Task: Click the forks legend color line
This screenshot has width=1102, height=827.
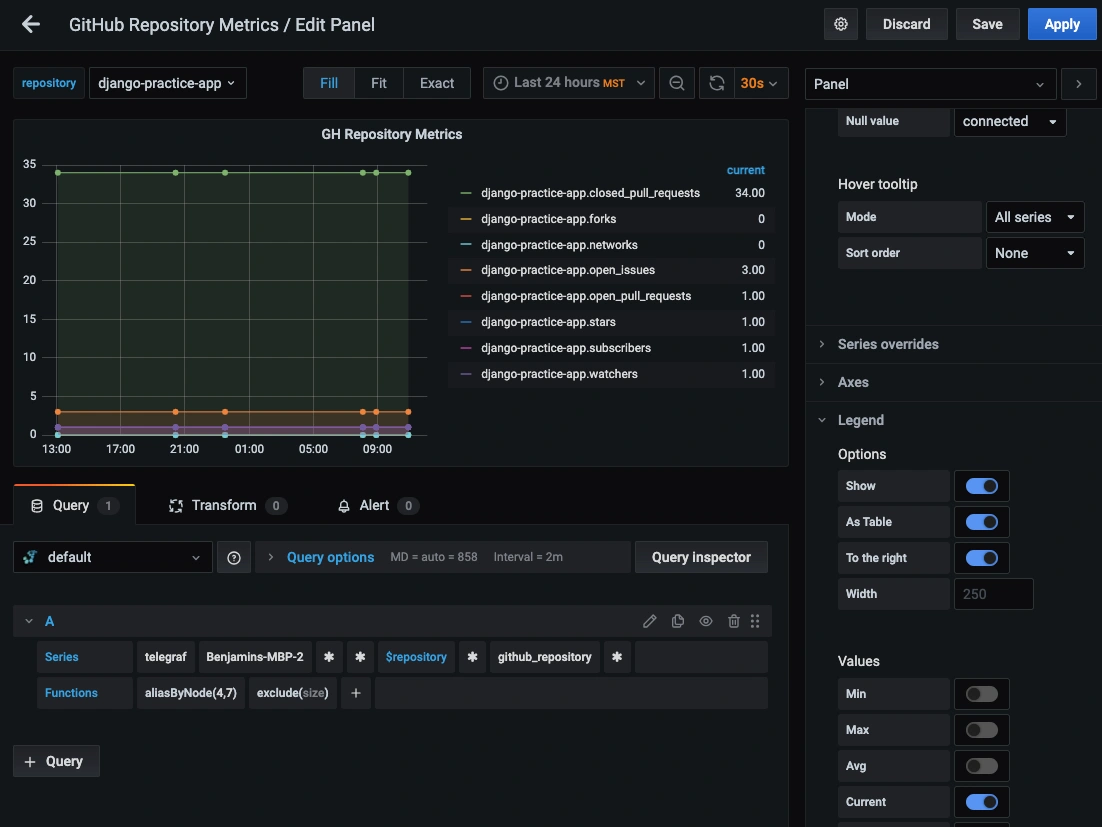Action: tap(465, 219)
